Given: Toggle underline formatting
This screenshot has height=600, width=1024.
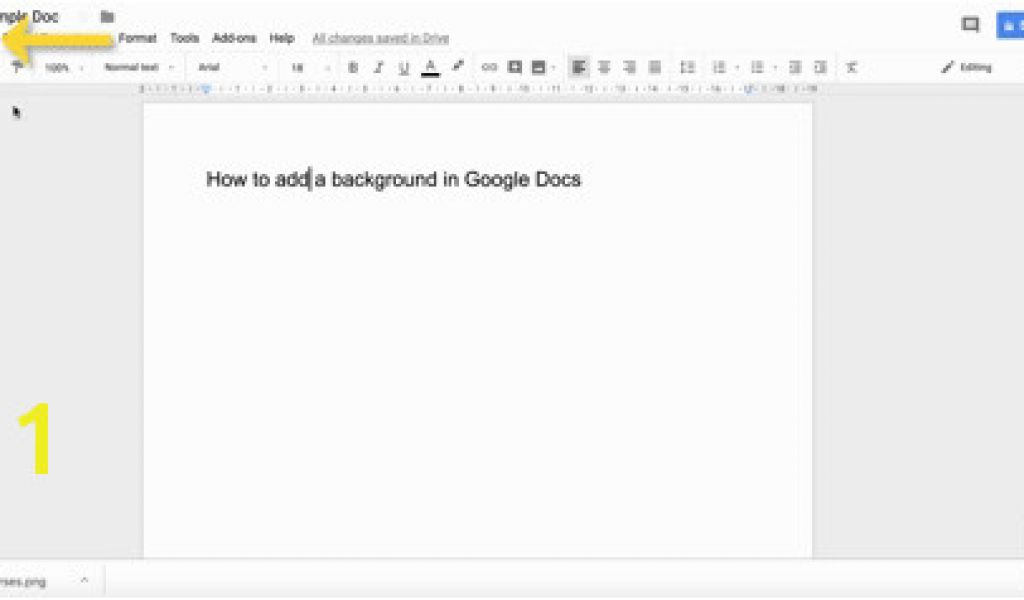Looking at the screenshot, I should (x=404, y=67).
